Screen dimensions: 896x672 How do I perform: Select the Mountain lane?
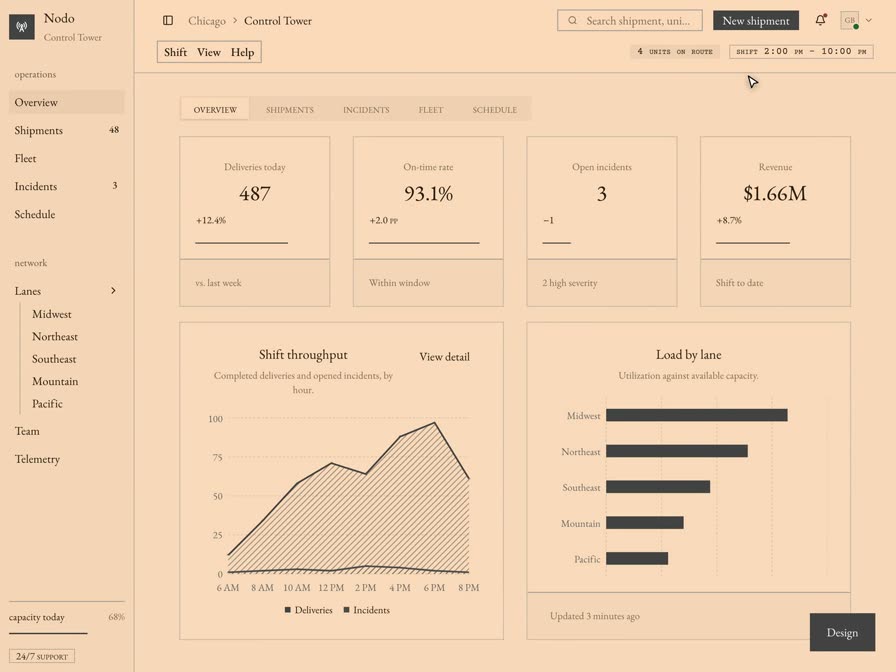pyautogui.click(x=55, y=381)
